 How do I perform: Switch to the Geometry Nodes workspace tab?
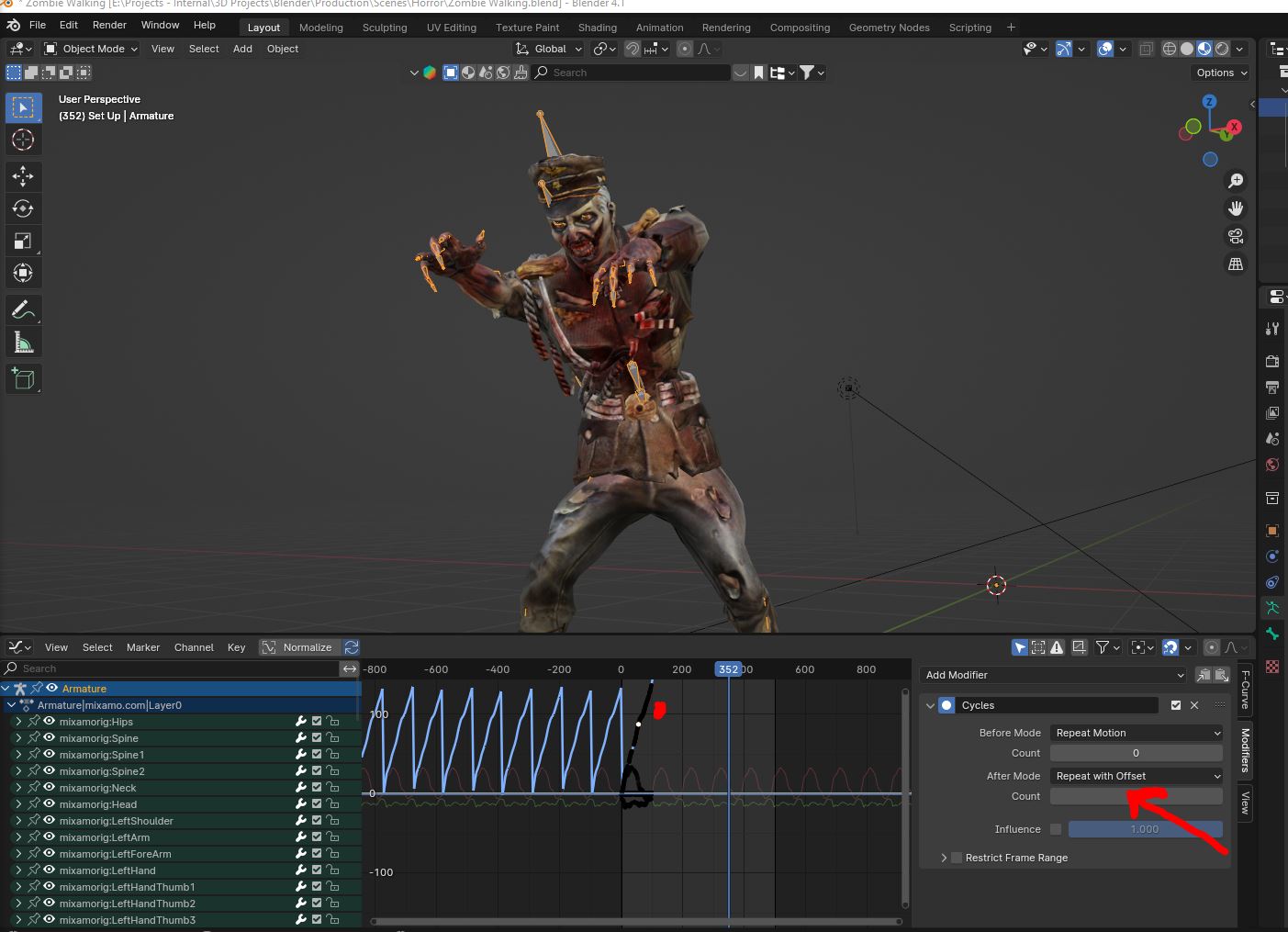coord(889,28)
